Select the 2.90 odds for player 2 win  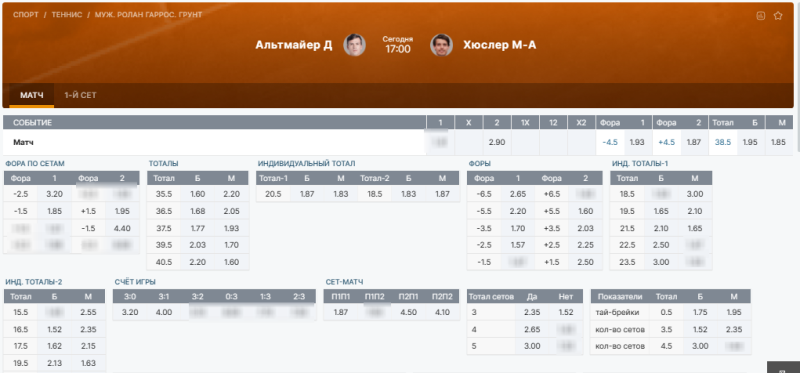pyautogui.click(x=497, y=142)
